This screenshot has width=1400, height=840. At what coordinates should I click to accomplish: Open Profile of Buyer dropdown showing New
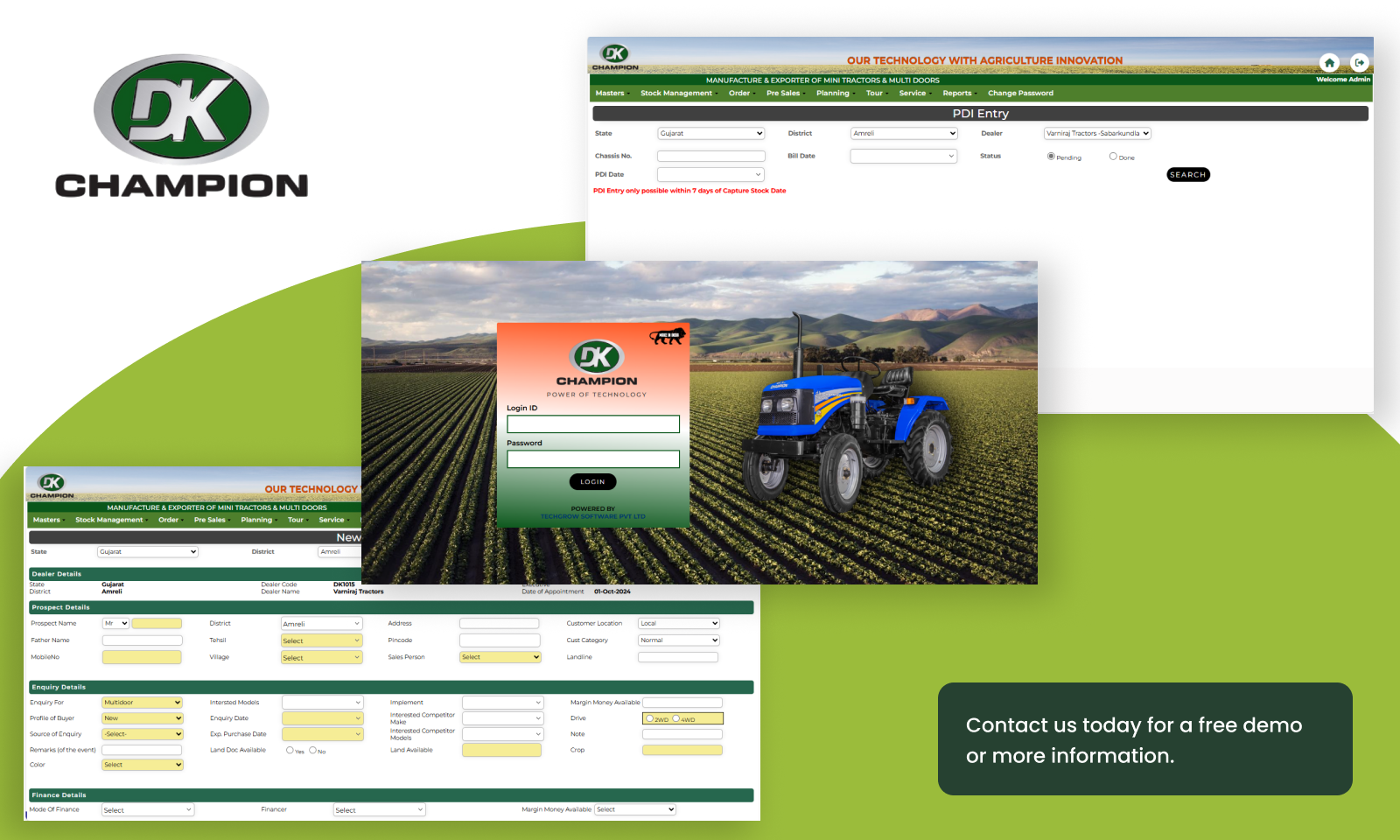143,718
